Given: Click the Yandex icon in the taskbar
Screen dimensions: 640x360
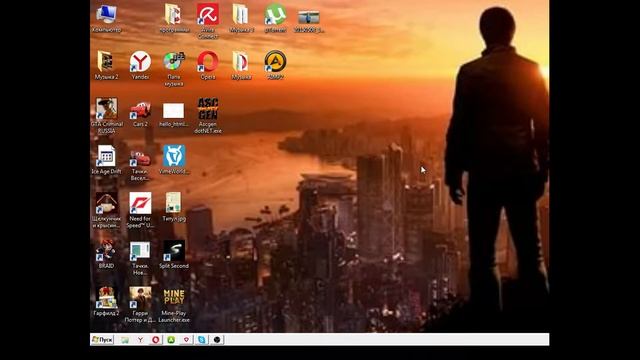Looking at the screenshot, I should pos(140,340).
